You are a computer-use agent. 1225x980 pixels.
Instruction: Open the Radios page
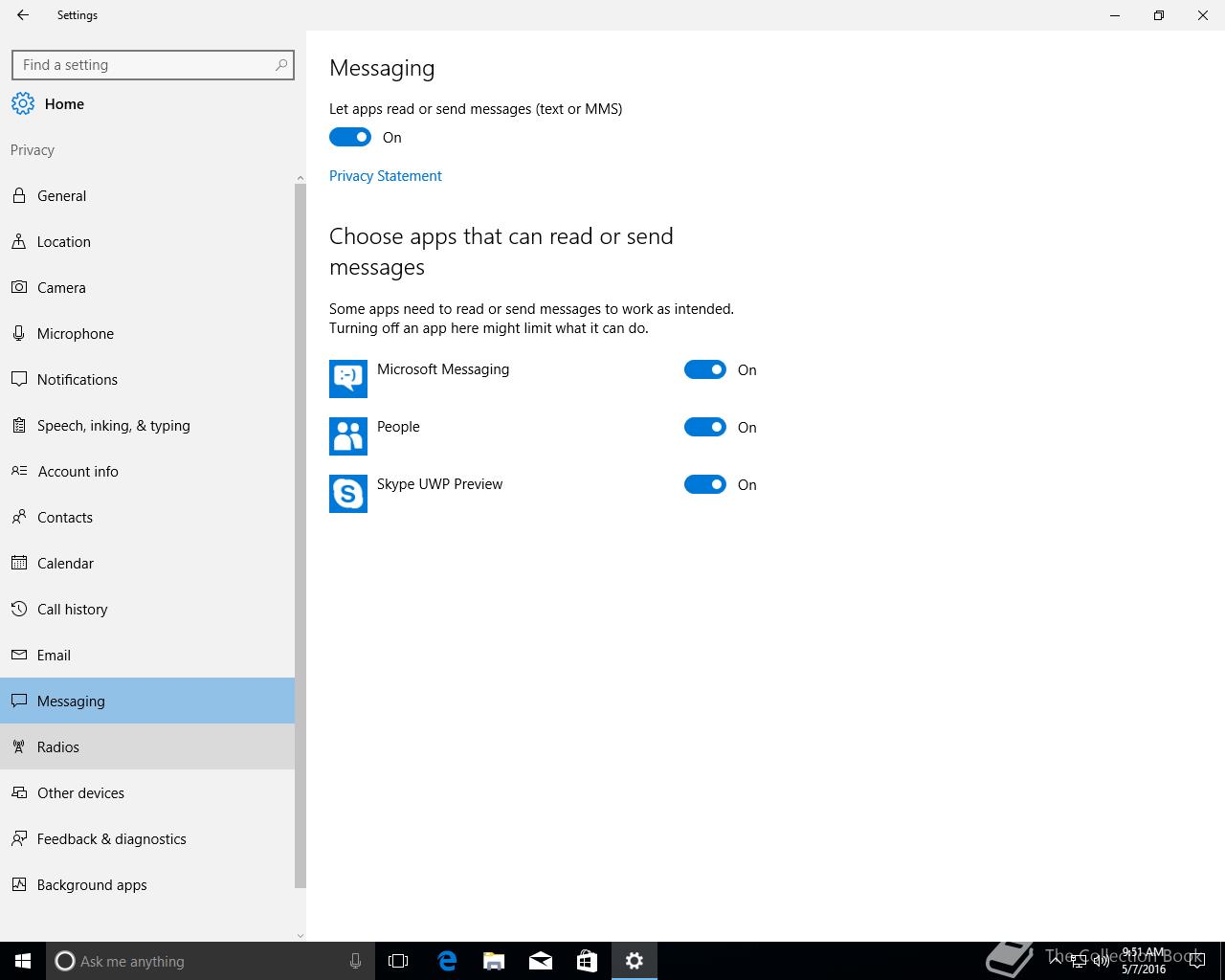pos(147,746)
